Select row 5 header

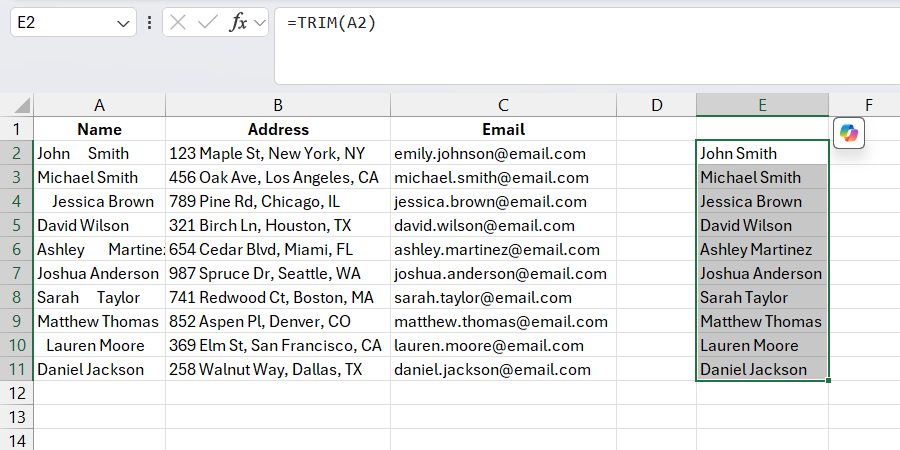[16, 226]
